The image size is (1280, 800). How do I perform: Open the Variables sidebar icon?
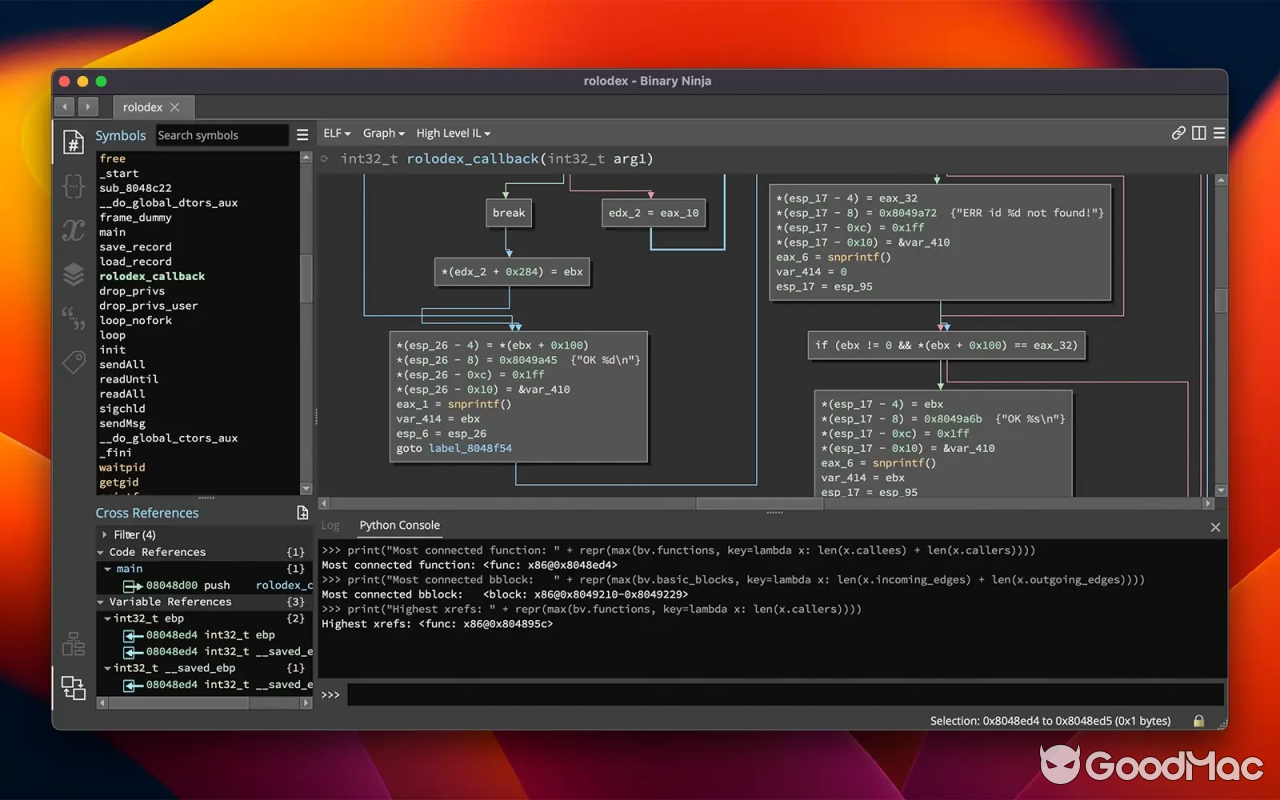pyautogui.click(x=73, y=230)
